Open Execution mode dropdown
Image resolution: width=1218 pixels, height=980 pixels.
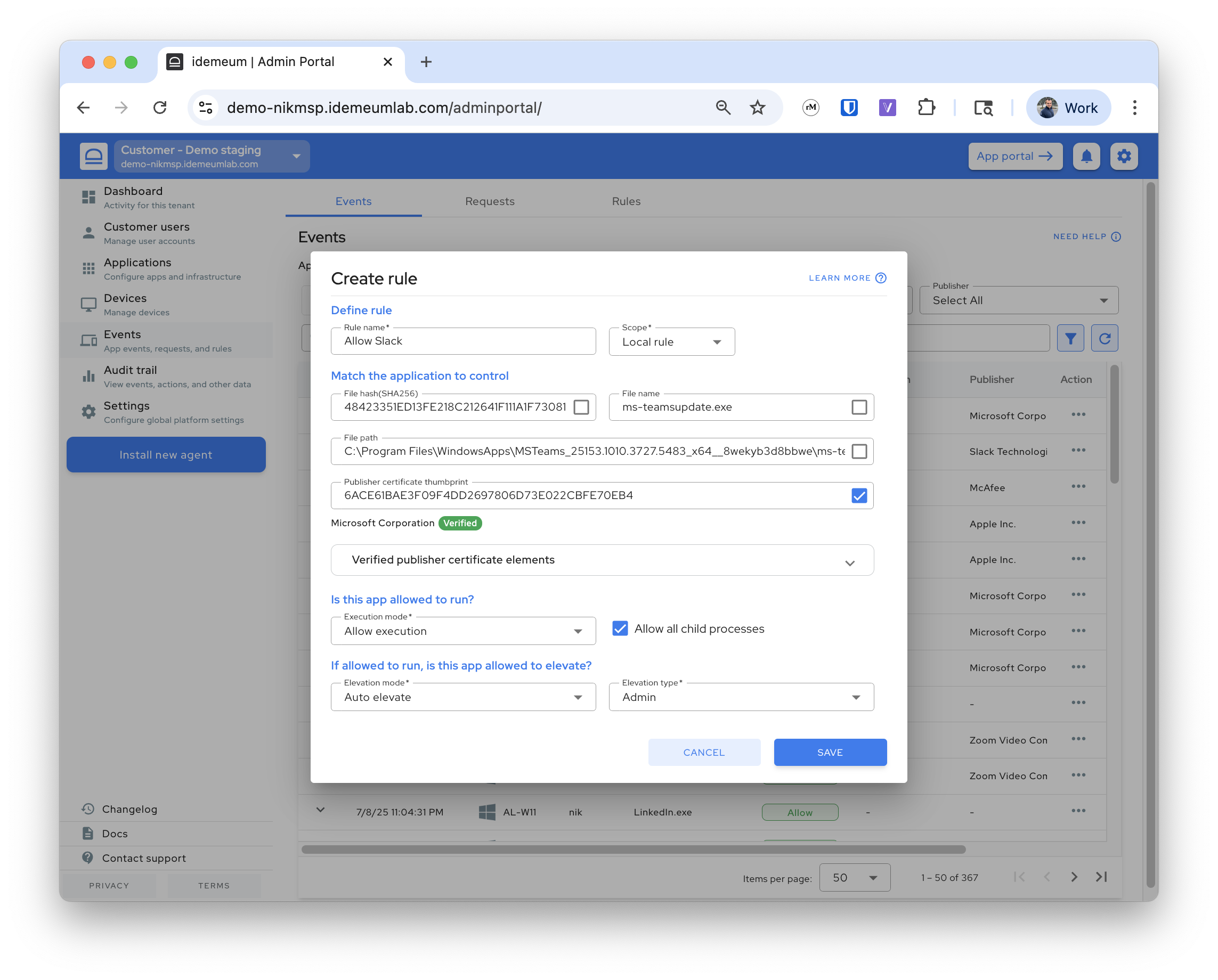pyautogui.click(x=463, y=631)
